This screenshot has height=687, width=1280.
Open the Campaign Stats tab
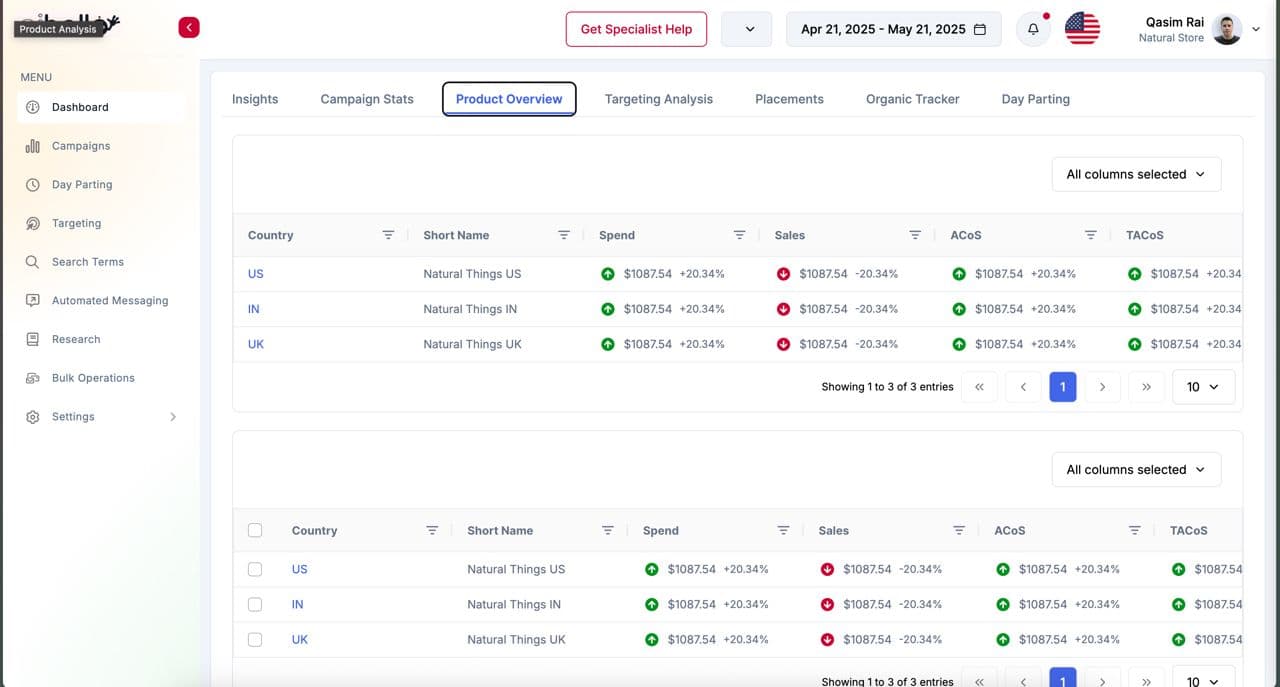pos(367,99)
